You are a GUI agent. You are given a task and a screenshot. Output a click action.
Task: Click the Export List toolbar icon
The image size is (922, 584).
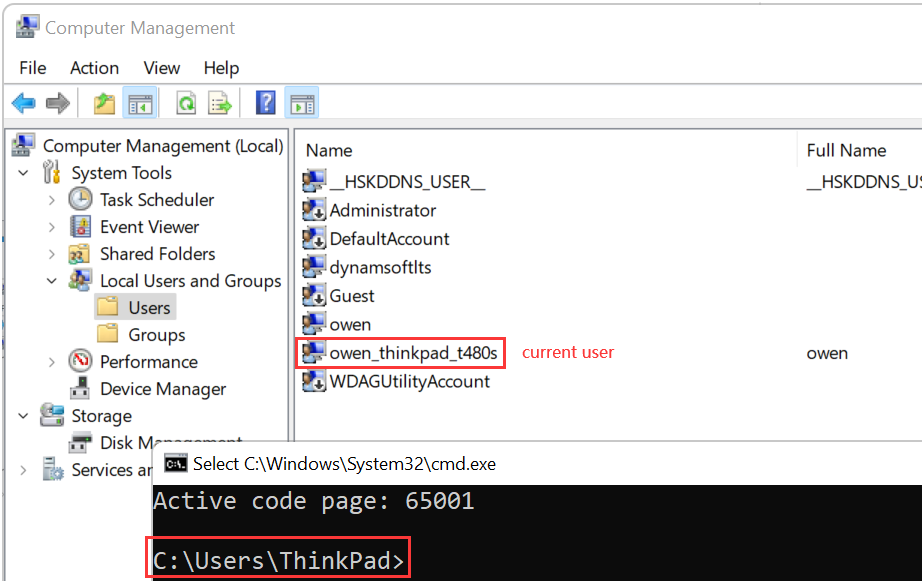[x=220, y=103]
